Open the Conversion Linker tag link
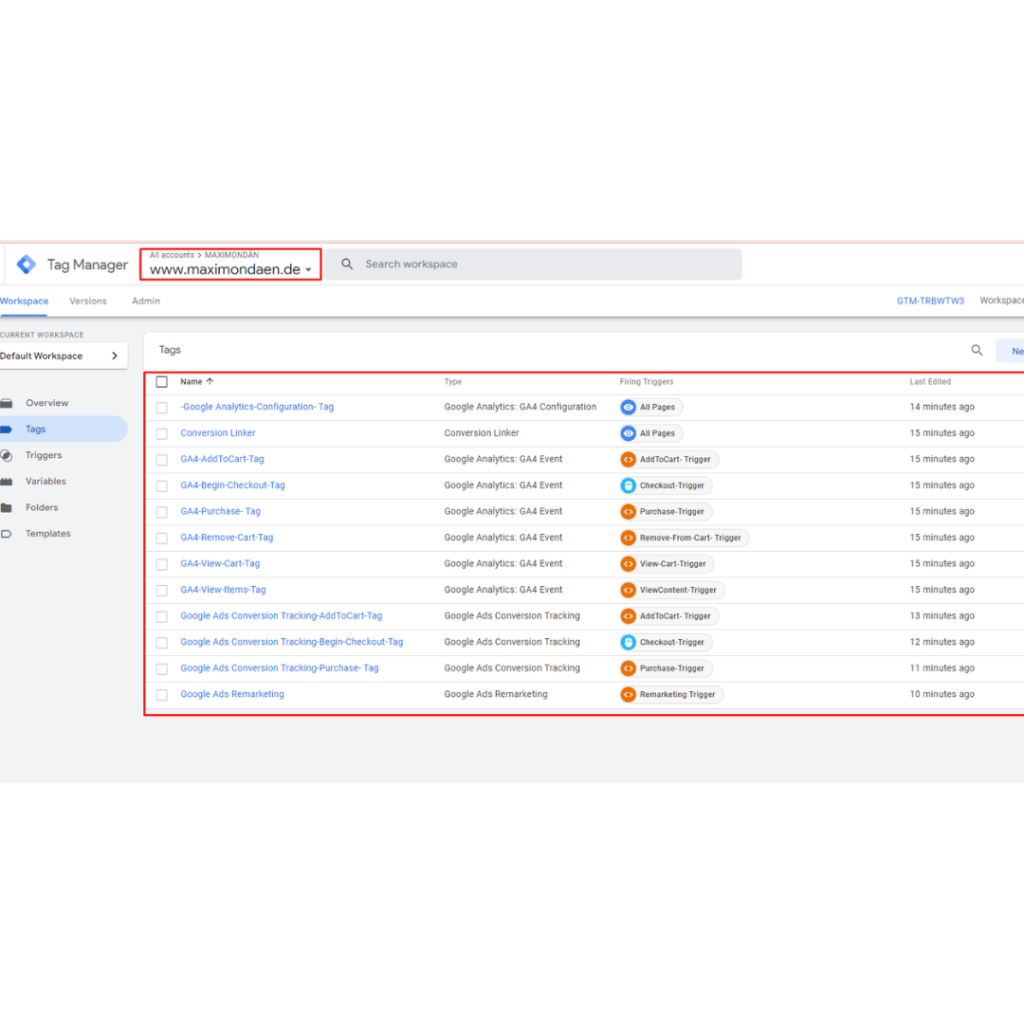Screen dimensions: 1024x1024 218,433
